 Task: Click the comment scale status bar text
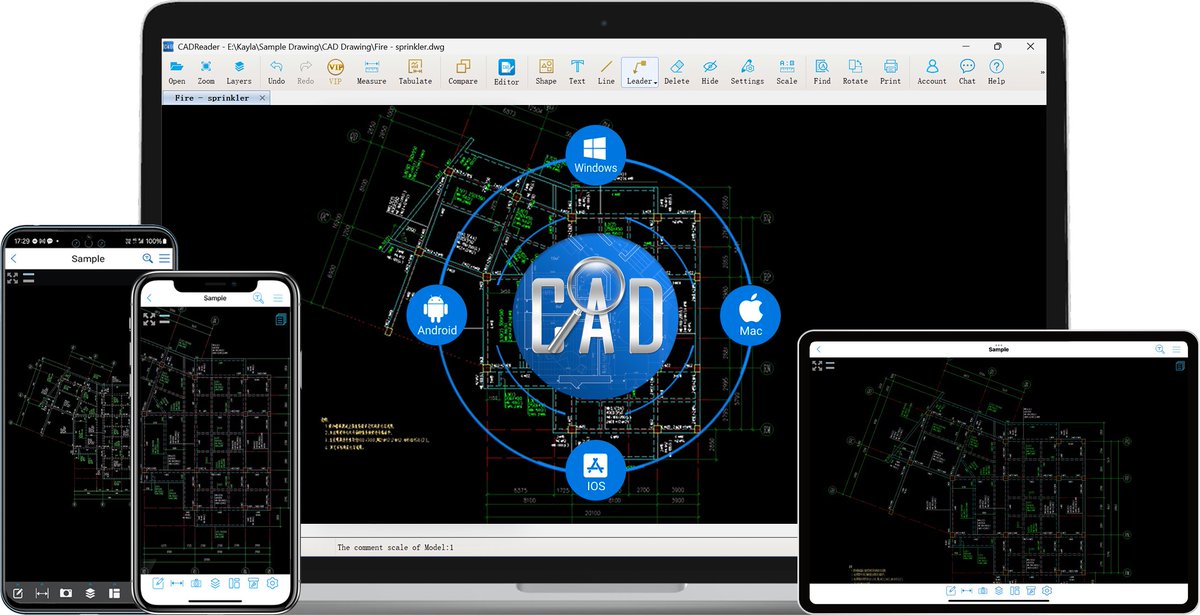(x=395, y=548)
